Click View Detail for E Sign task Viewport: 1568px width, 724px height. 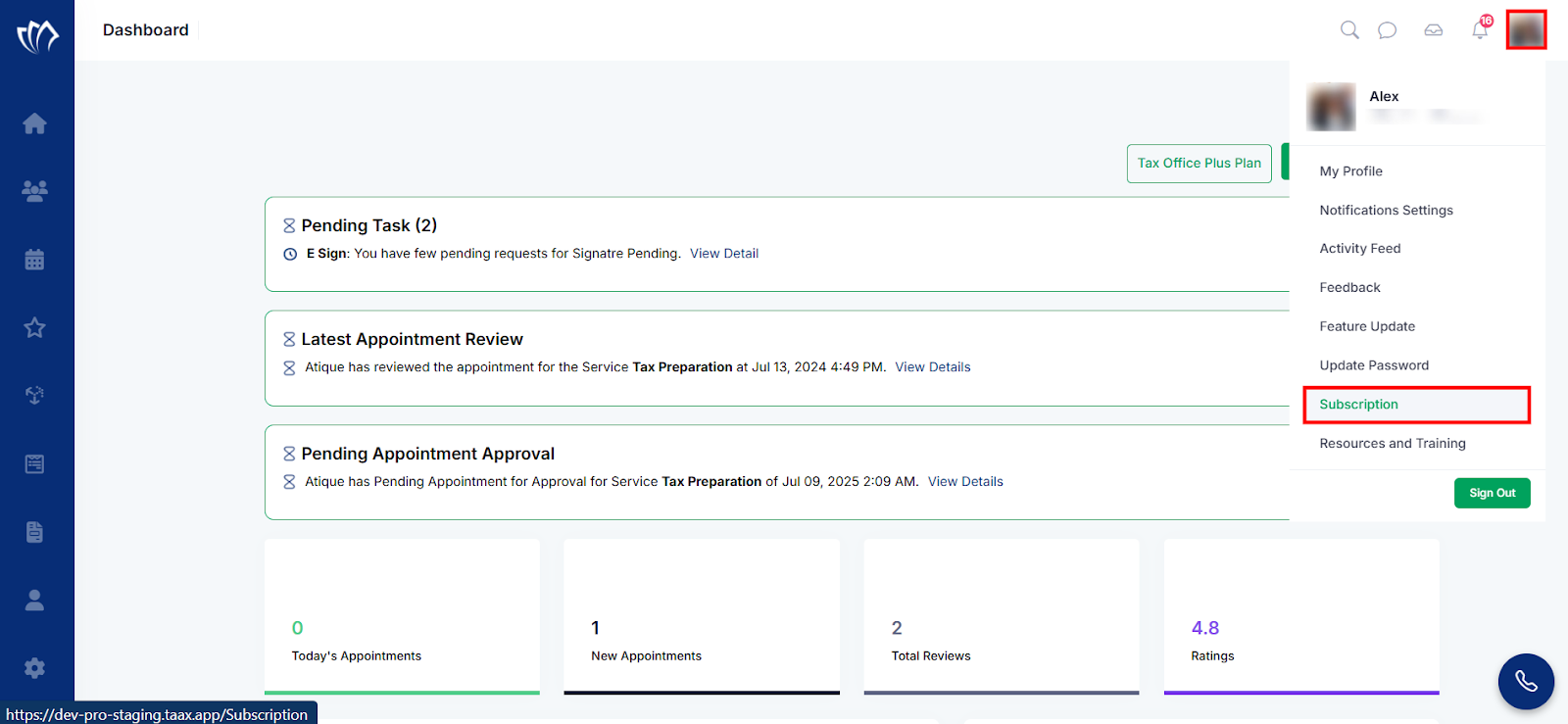(724, 254)
